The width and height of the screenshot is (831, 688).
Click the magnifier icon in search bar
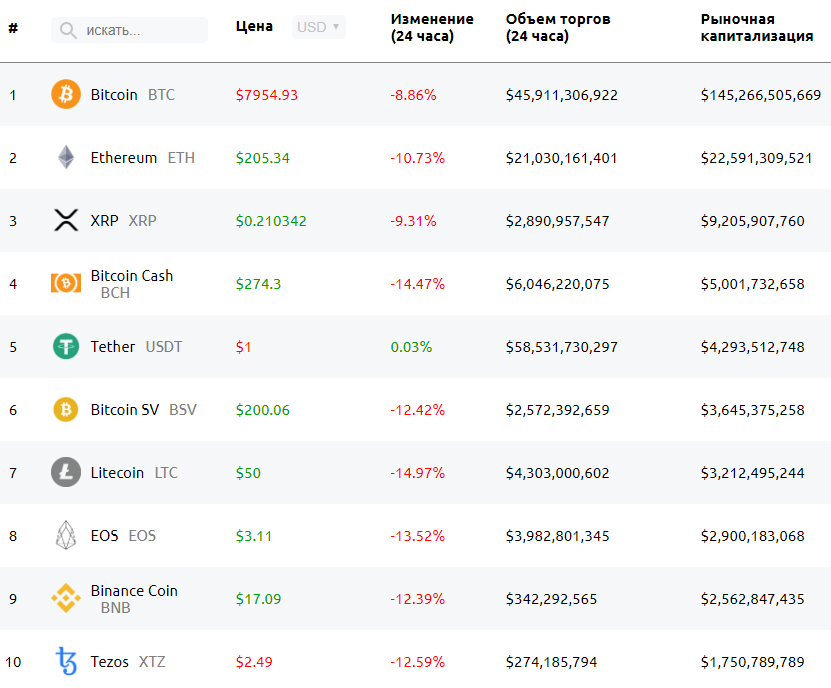tap(64, 30)
